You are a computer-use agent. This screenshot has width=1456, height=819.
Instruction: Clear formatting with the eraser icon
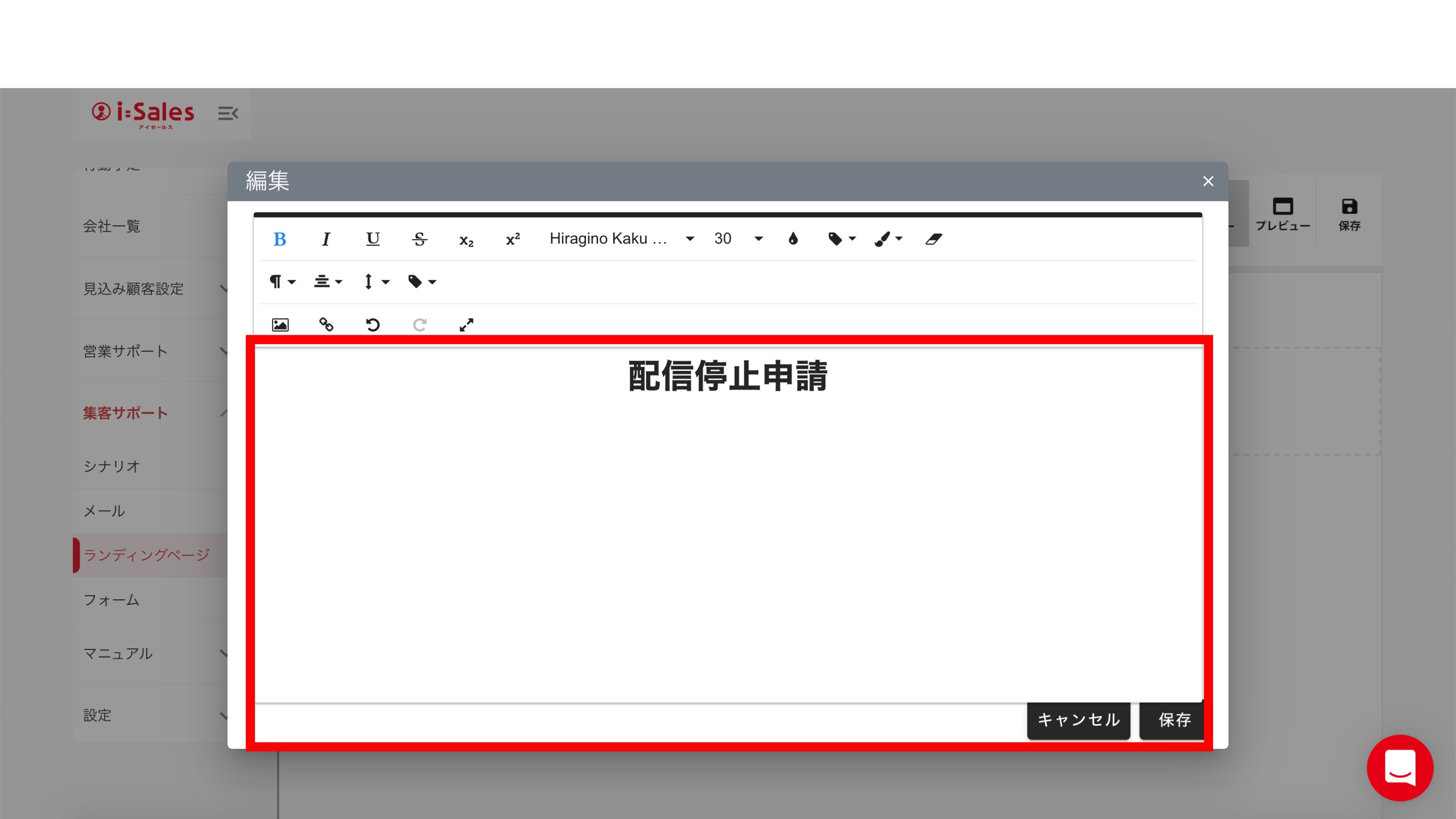[x=933, y=239]
